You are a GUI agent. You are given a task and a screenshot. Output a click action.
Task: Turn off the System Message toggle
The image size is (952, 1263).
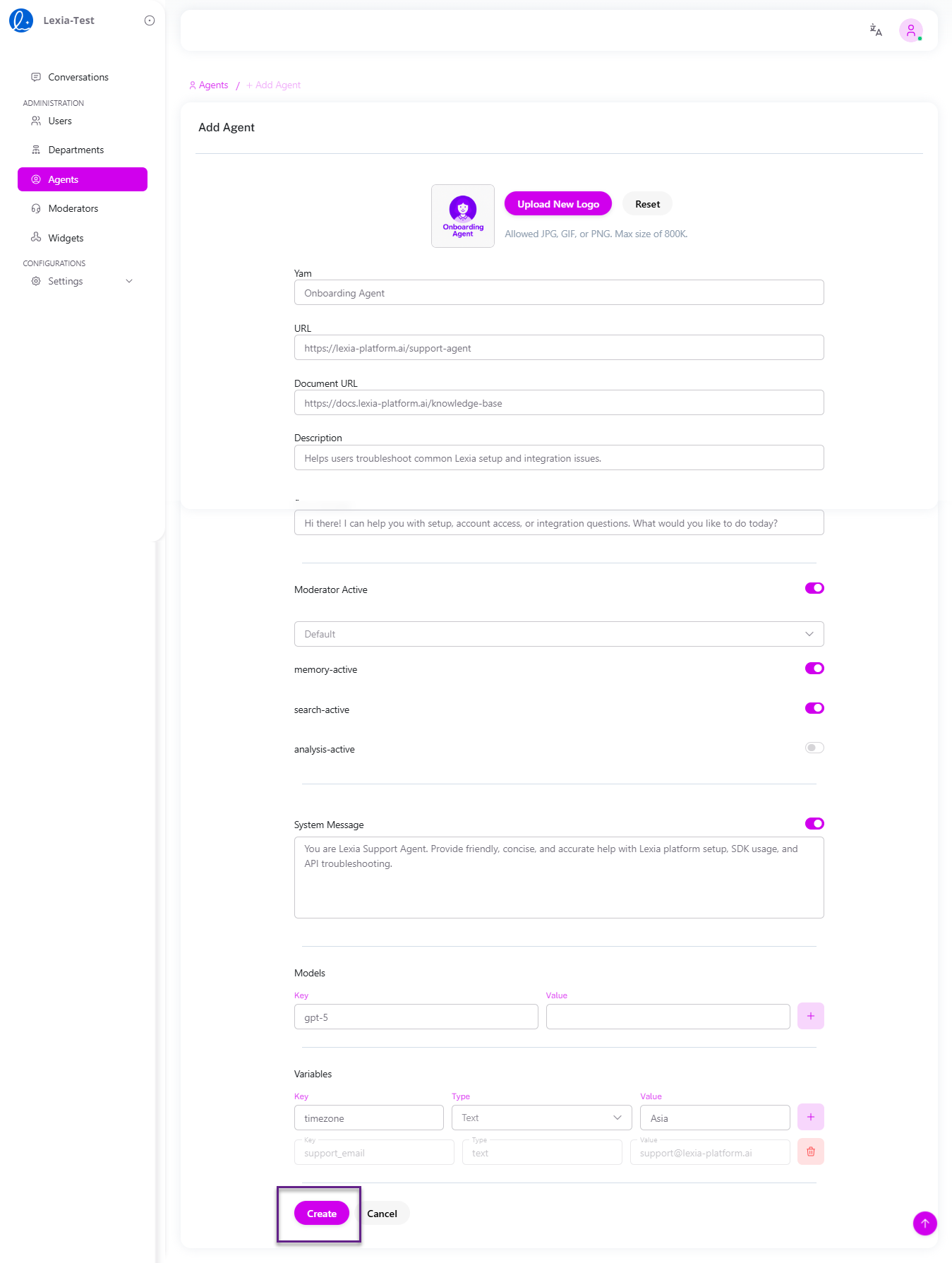[814, 823]
